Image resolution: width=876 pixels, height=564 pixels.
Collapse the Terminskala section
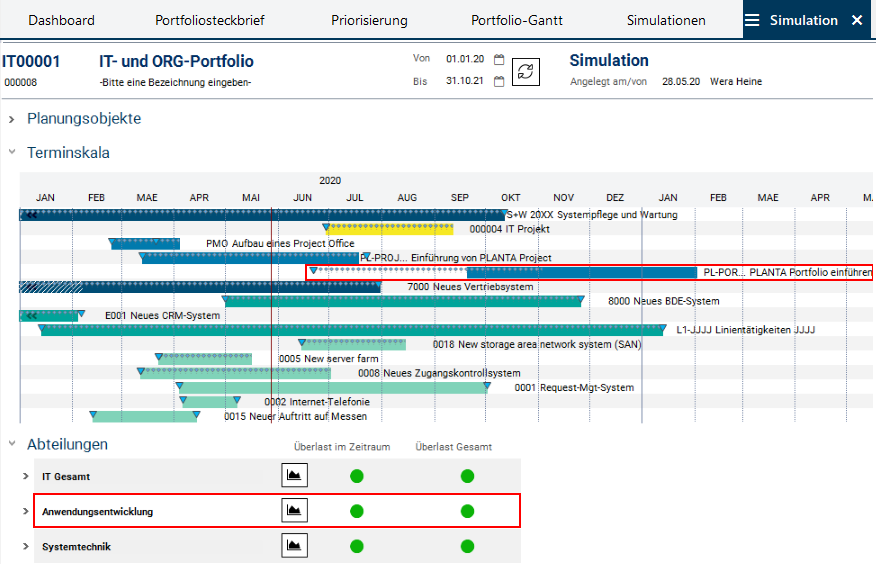pos(12,153)
